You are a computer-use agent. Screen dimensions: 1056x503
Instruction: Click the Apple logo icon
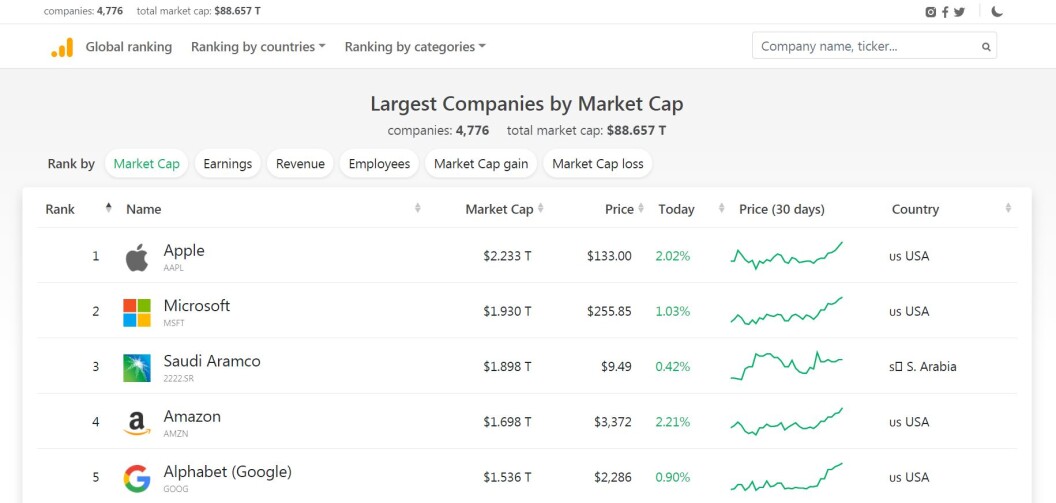[x=137, y=258]
